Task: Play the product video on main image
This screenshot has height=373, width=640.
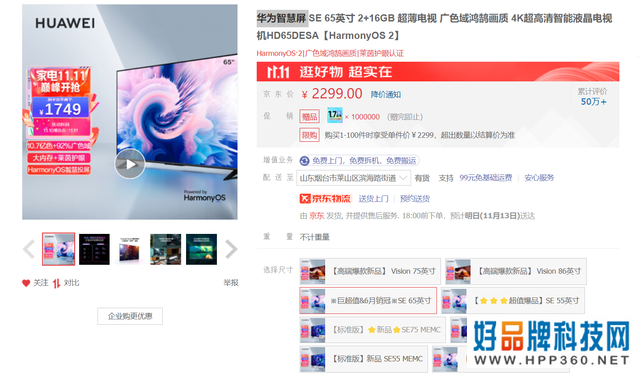Action: point(129,164)
